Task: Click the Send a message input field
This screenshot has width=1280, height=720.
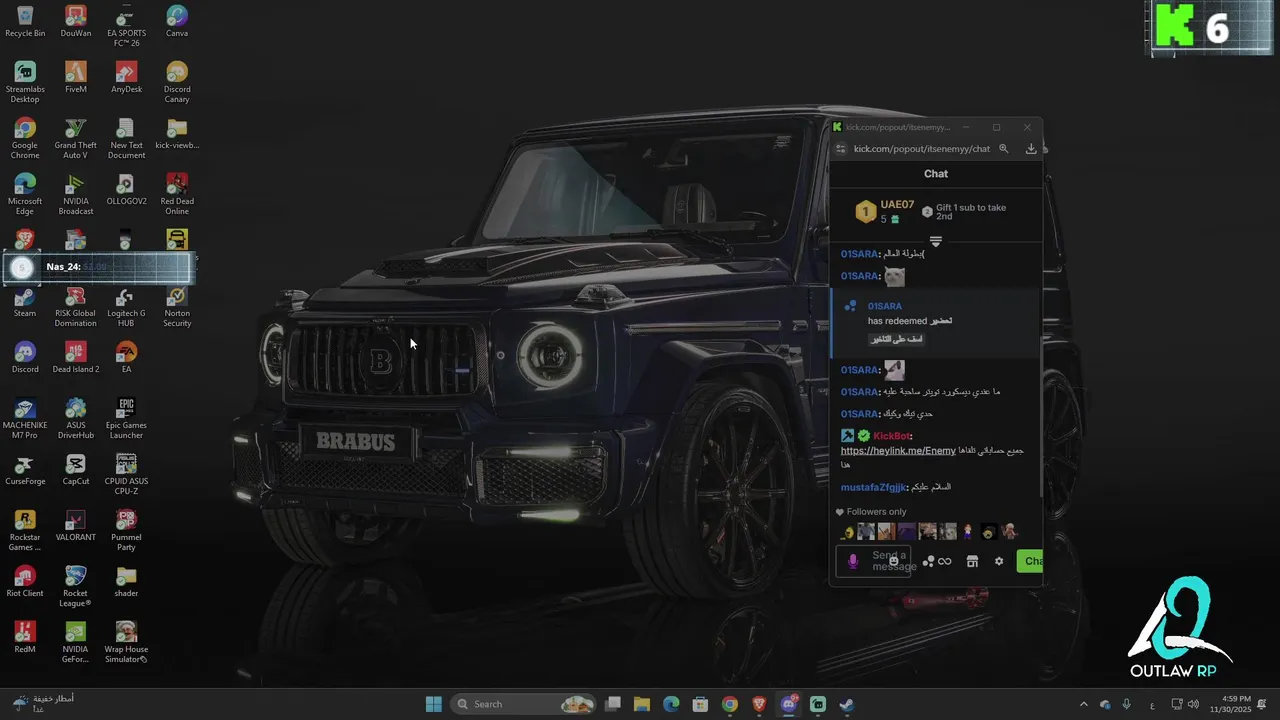Action: [x=873, y=561]
